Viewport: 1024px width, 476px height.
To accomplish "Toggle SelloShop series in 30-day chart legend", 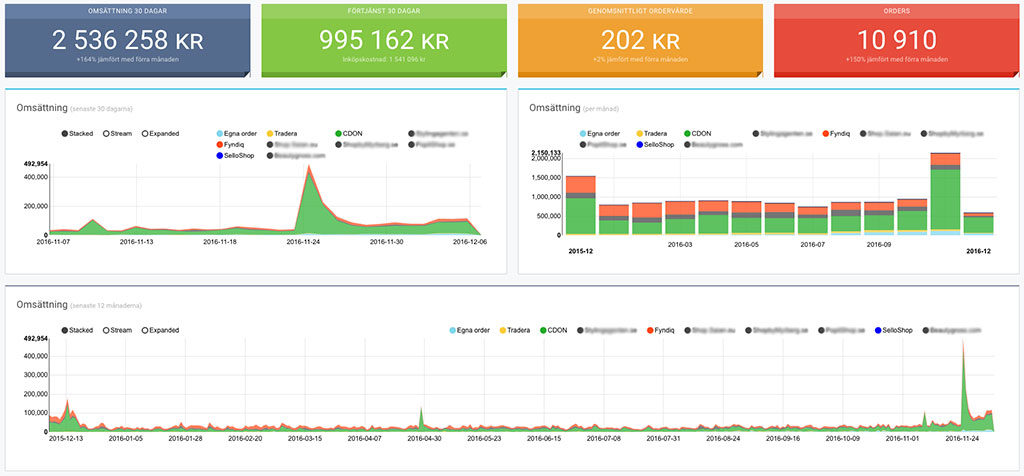I will pos(234,155).
